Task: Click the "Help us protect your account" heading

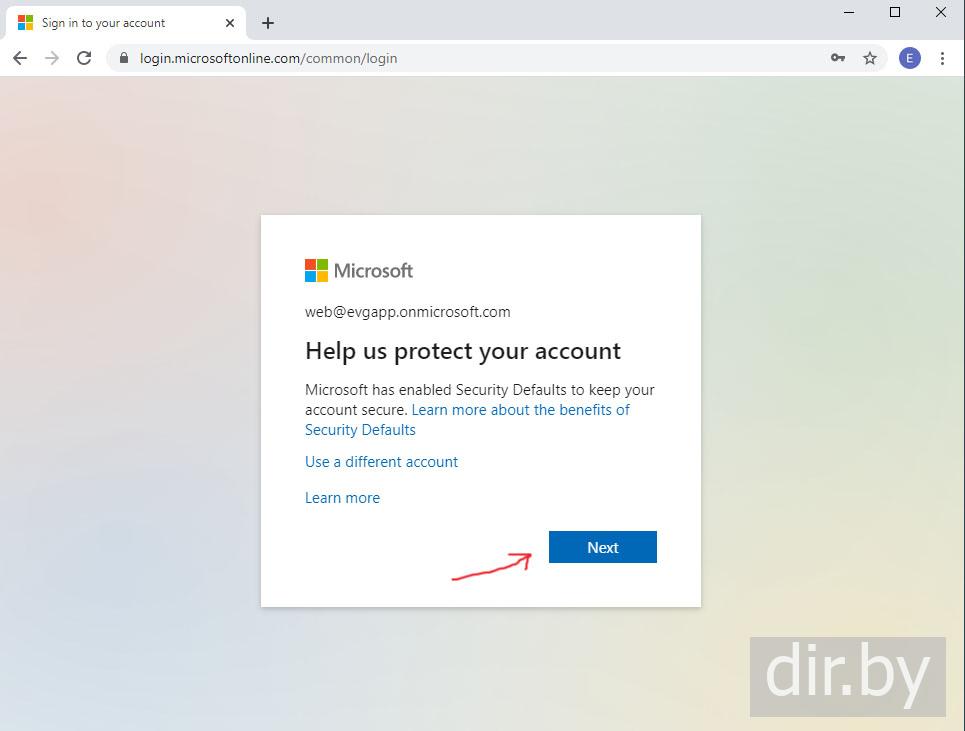Action: pyautogui.click(x=463, y=351)
